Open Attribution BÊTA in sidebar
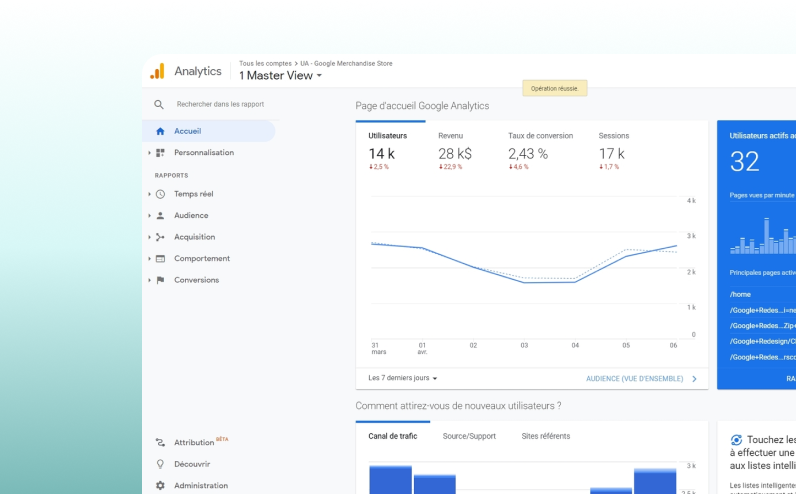The image size is (796, 494). [x=201, y=442]
